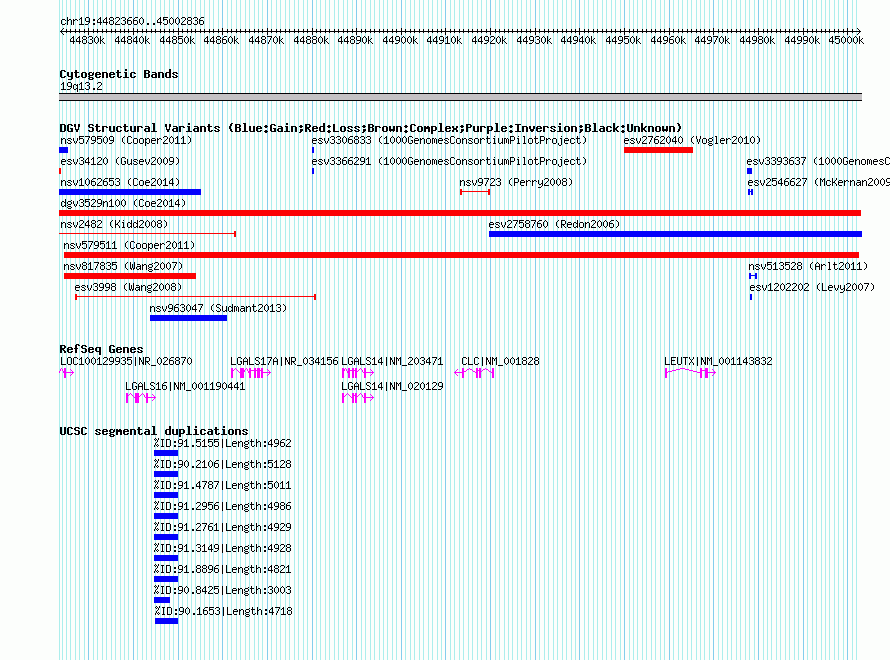Click segmental duplication bar Length:4718
Screen dimensions: 890x660
tap(166, 621)
